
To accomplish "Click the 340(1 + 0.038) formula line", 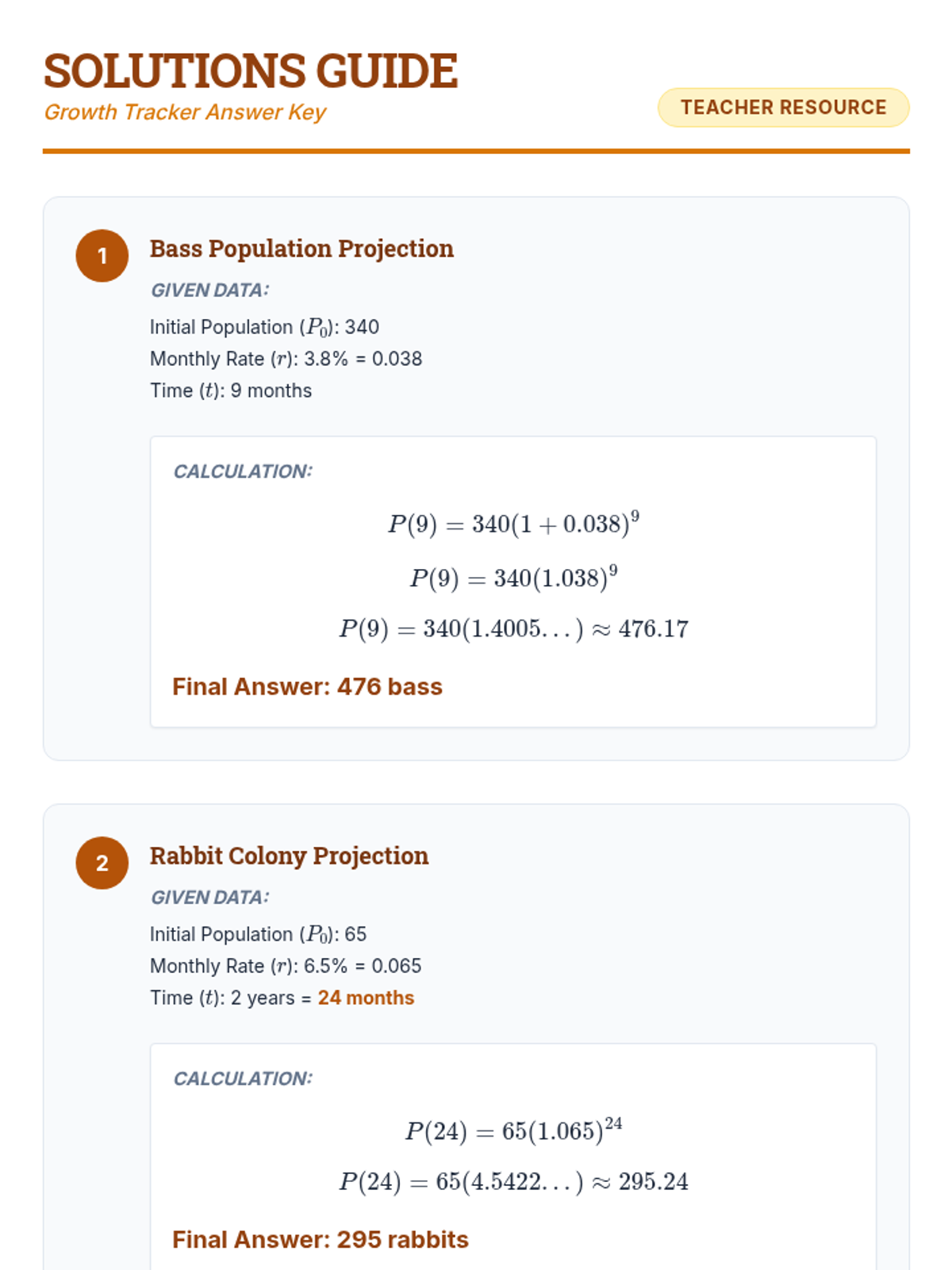I will click(x=513, y=524).
